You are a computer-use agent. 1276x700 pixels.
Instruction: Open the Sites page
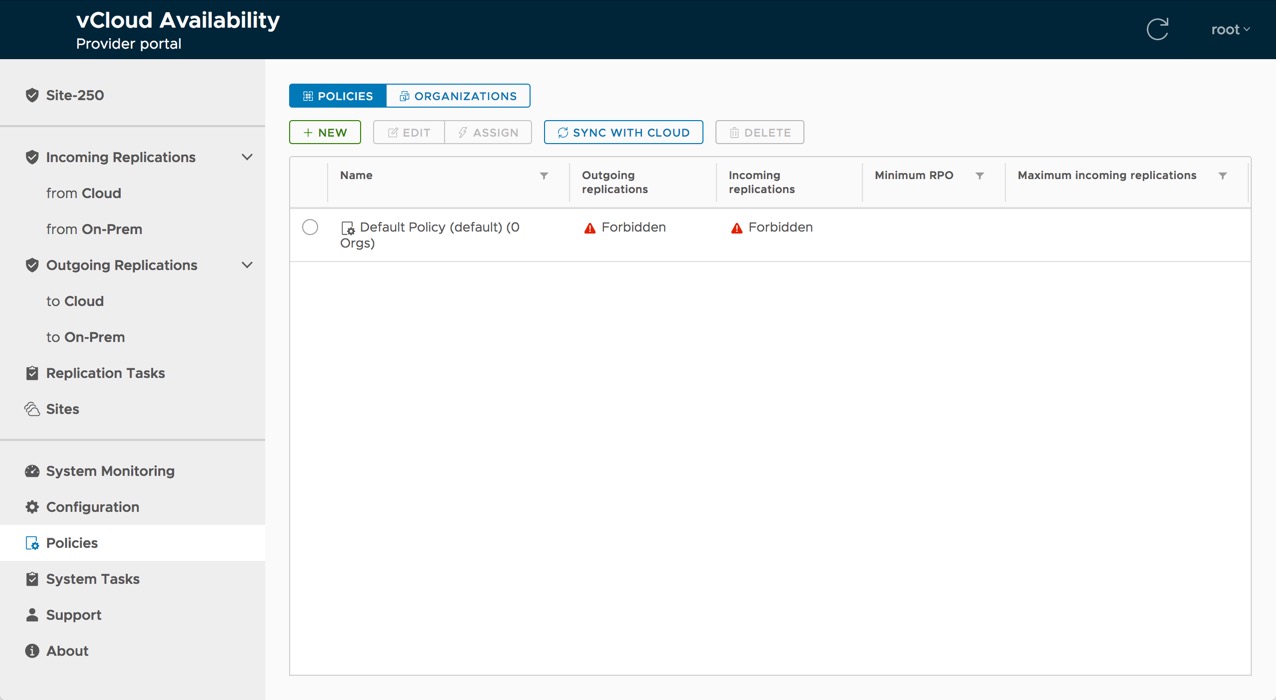[62, 409]
